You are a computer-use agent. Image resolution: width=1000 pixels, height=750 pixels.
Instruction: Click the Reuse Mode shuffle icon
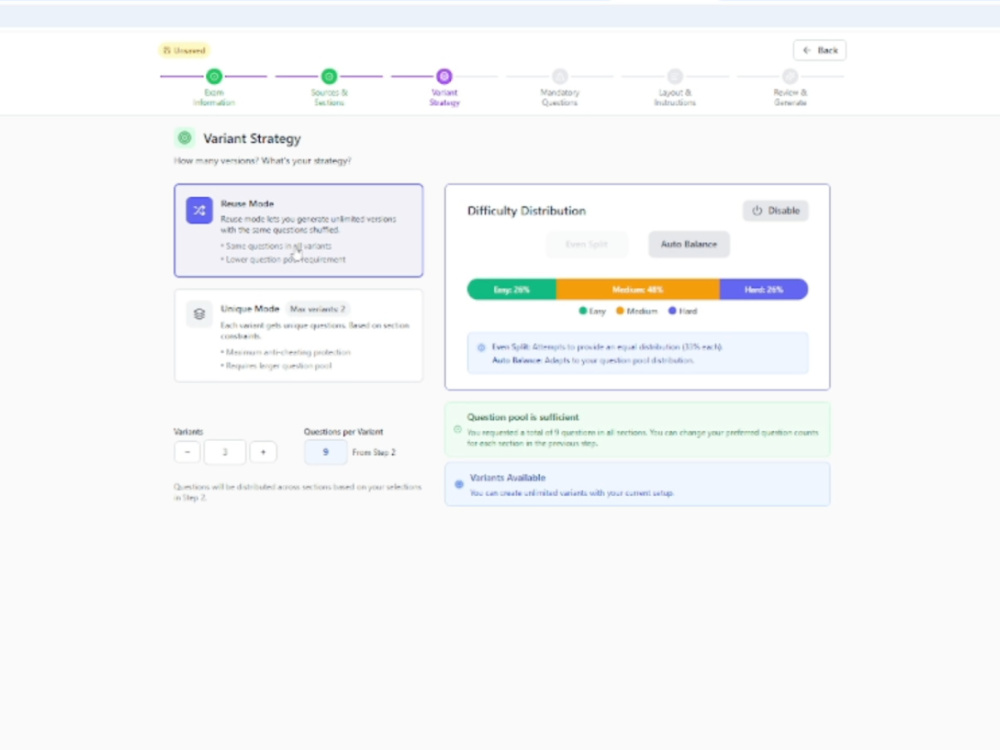[199, 210]
